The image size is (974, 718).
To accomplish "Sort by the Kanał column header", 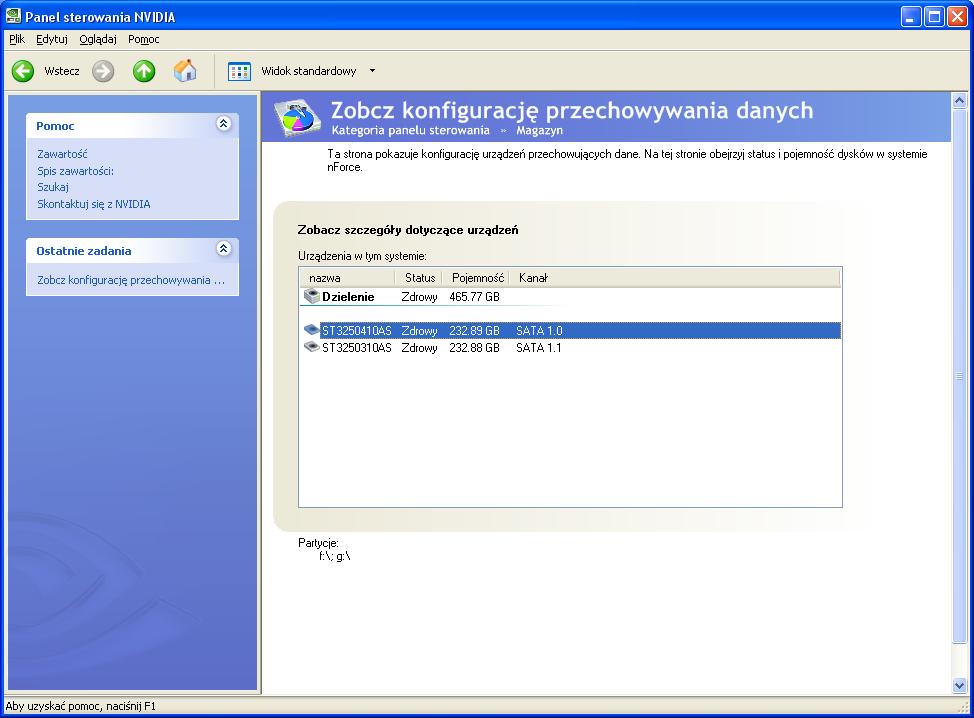I will [x=675, y=278].
